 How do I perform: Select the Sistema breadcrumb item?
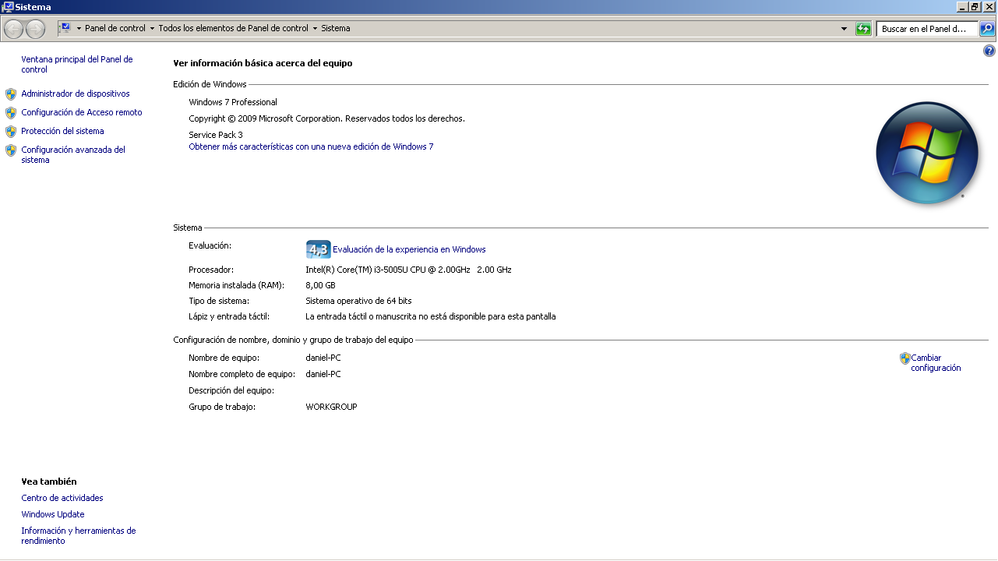(335, 29)
